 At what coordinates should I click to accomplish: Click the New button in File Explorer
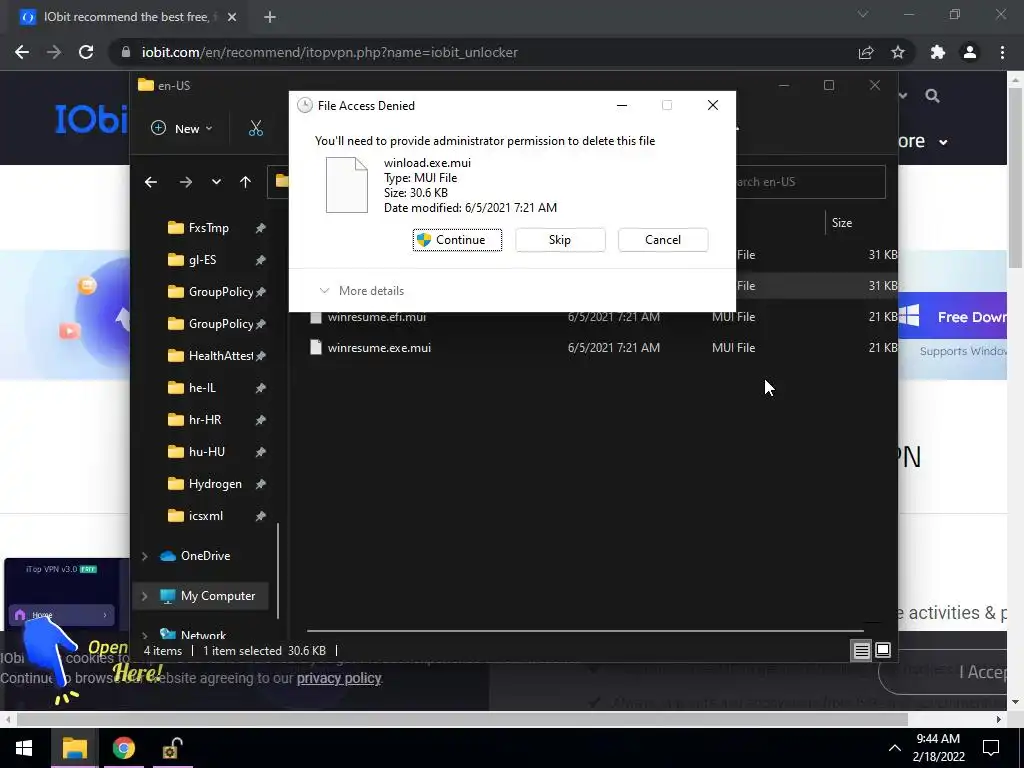click(x=182, y=129)
